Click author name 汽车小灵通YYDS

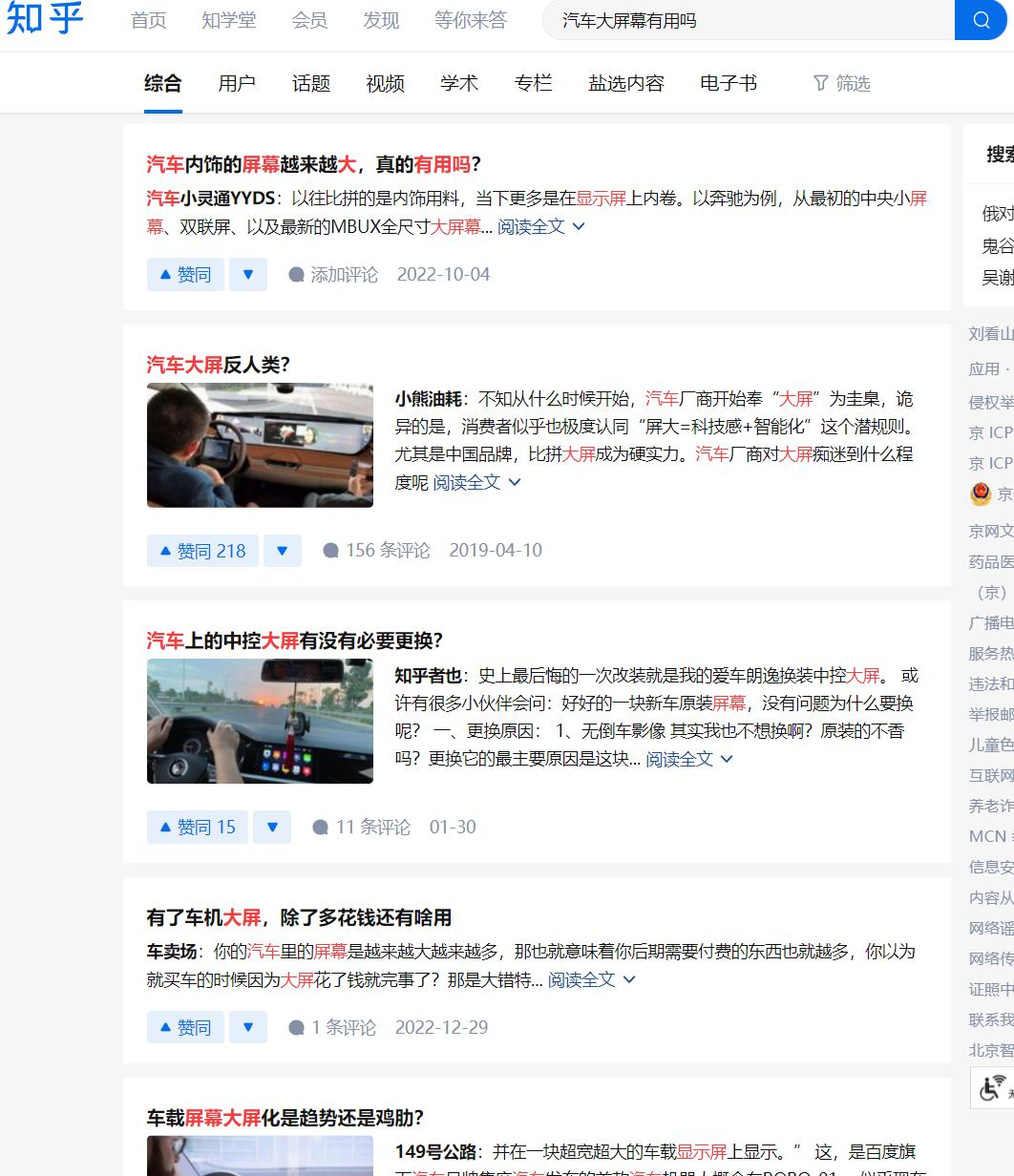[x=211, y=199]
